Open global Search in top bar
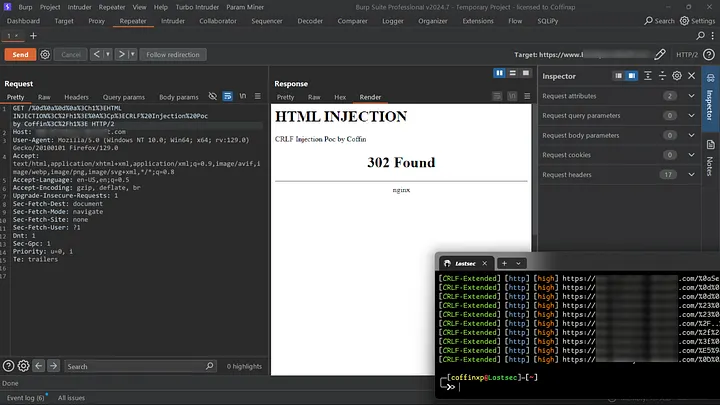Screen dimensions: 720x405 (659, 21)
